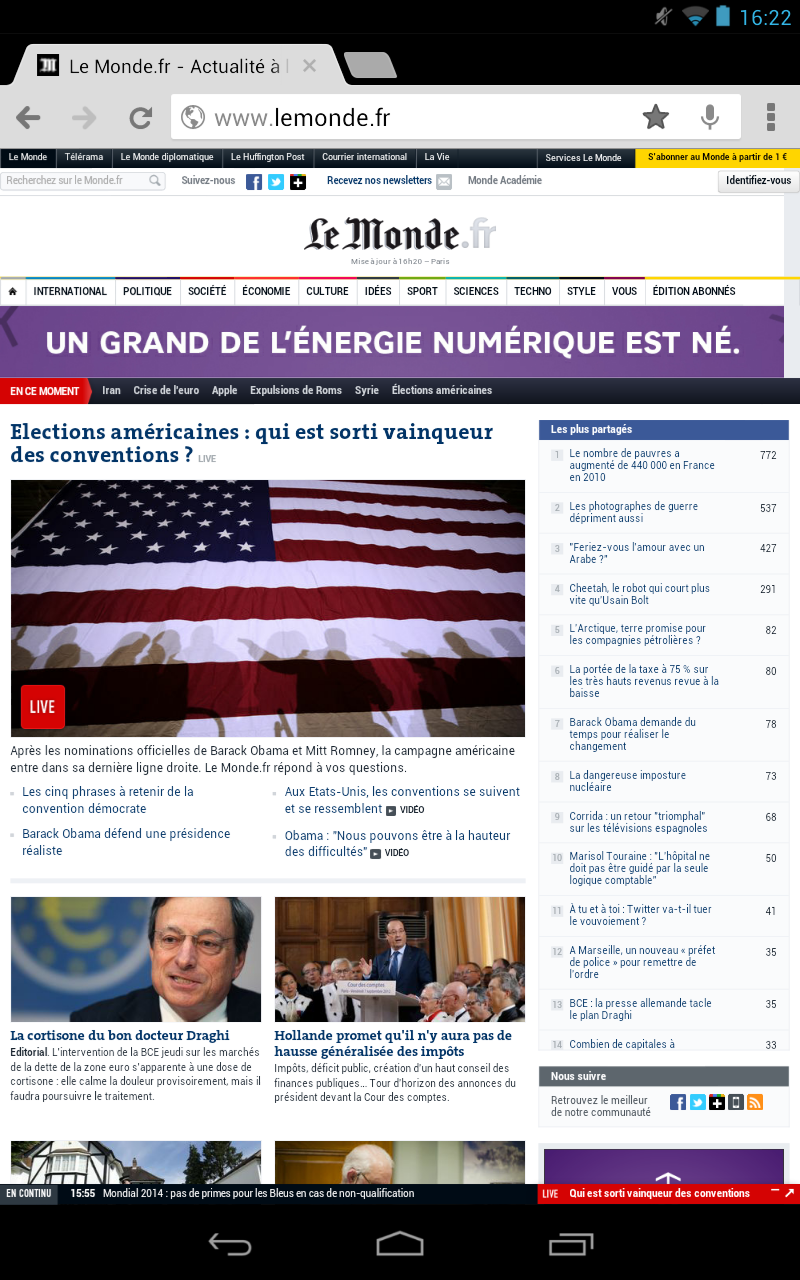This screenshot has width=800, height=1280.
Task: Click the home icon in navigation bar
Action: pyautogui.click(x=13, y=292)
